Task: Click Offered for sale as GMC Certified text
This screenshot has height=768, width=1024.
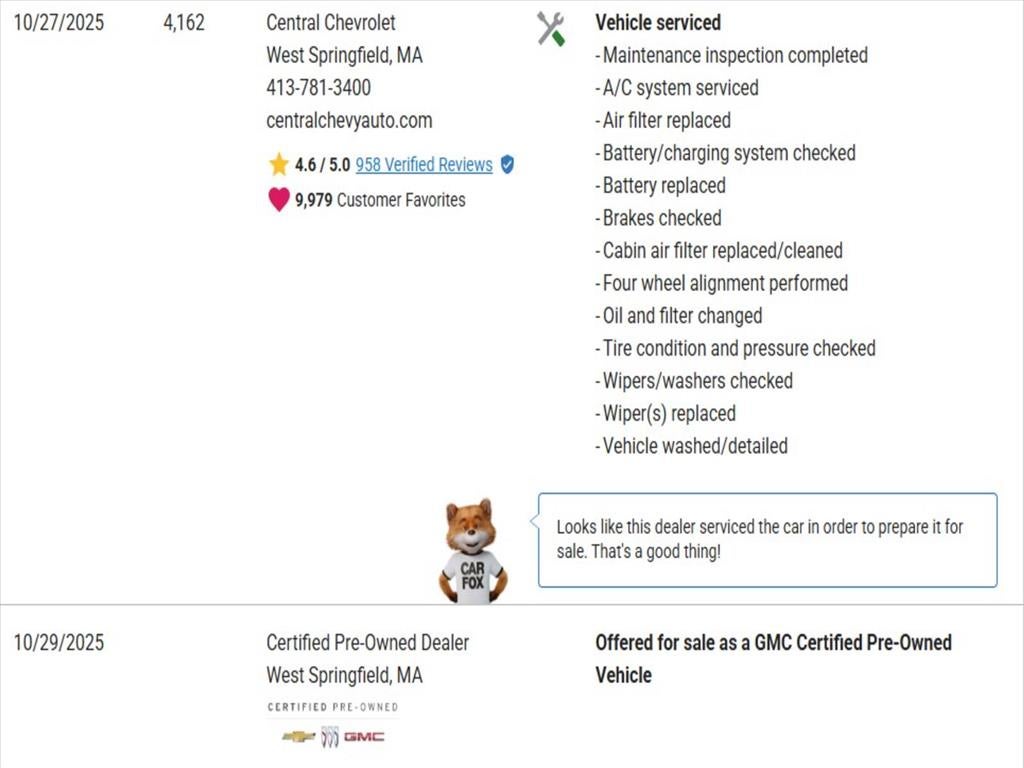Action: coord(773,643)
